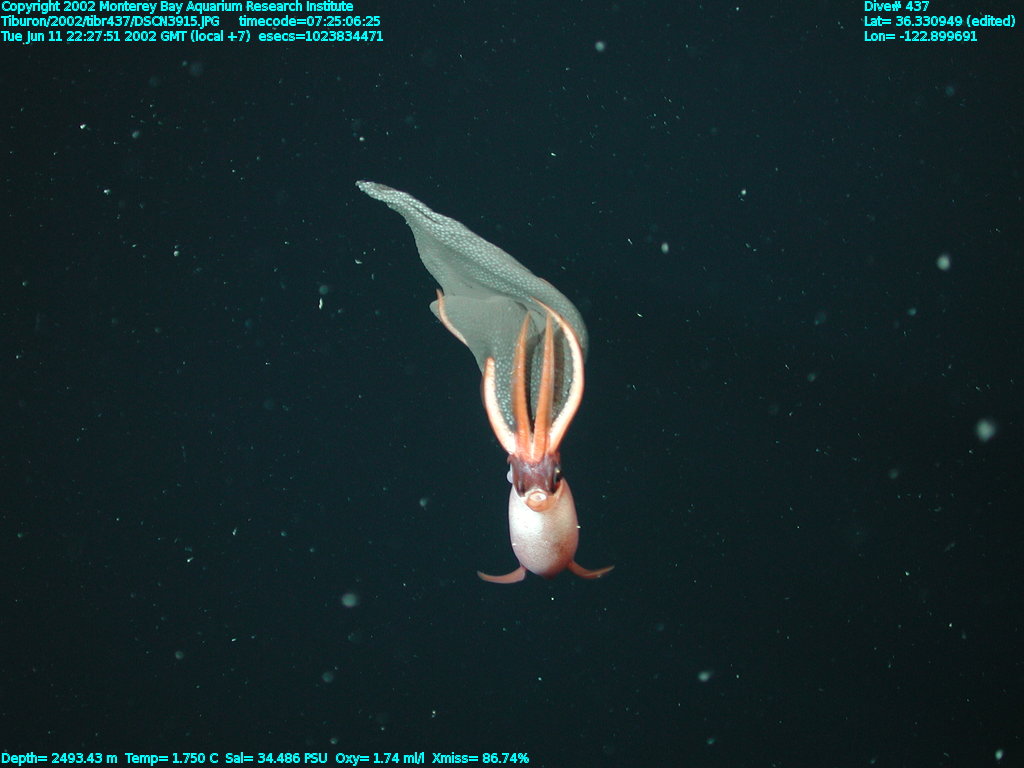Viewport: 1024px width, 768px height.
Task: Click the timecode=07:25:06:25 overlay
Action: (309, 21)
